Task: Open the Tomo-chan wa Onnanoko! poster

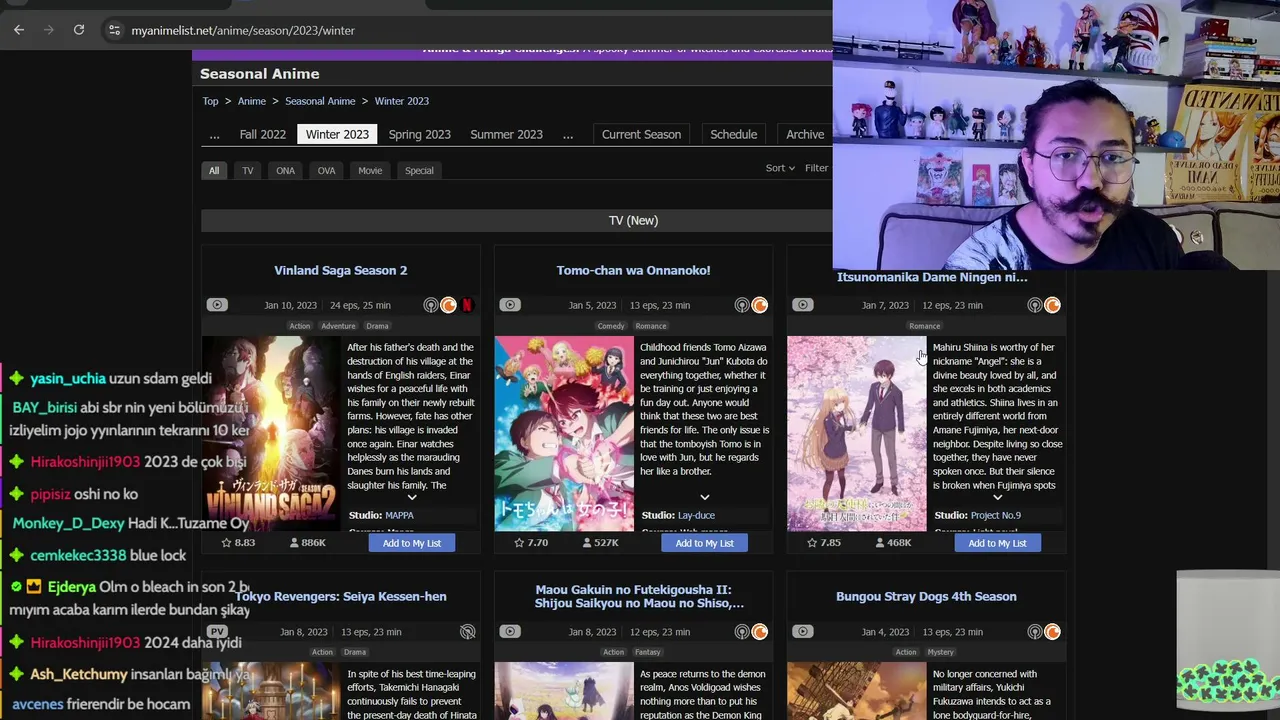Action: [564, 433]
